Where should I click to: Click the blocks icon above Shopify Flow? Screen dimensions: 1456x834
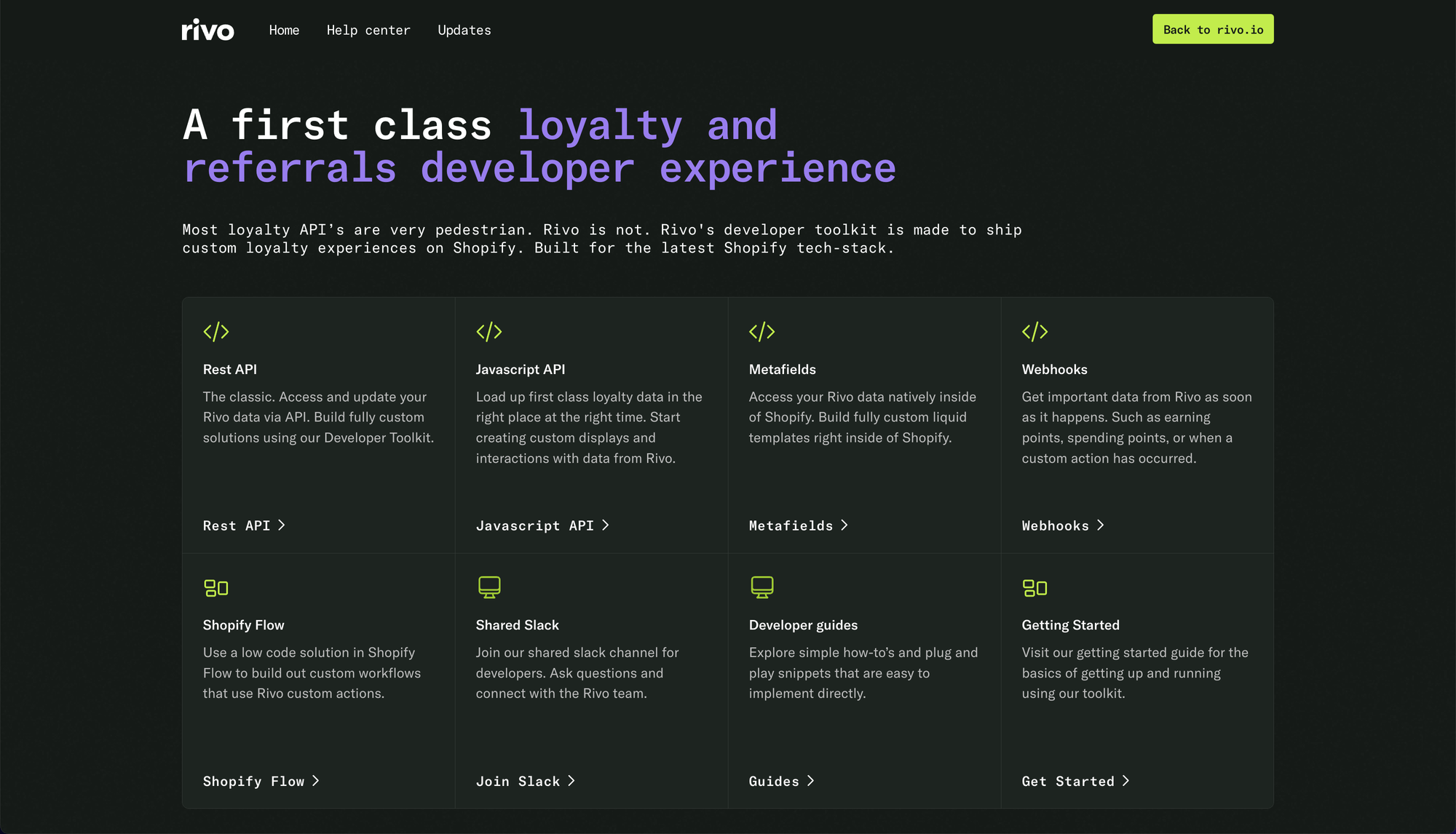tap(216, 588)
